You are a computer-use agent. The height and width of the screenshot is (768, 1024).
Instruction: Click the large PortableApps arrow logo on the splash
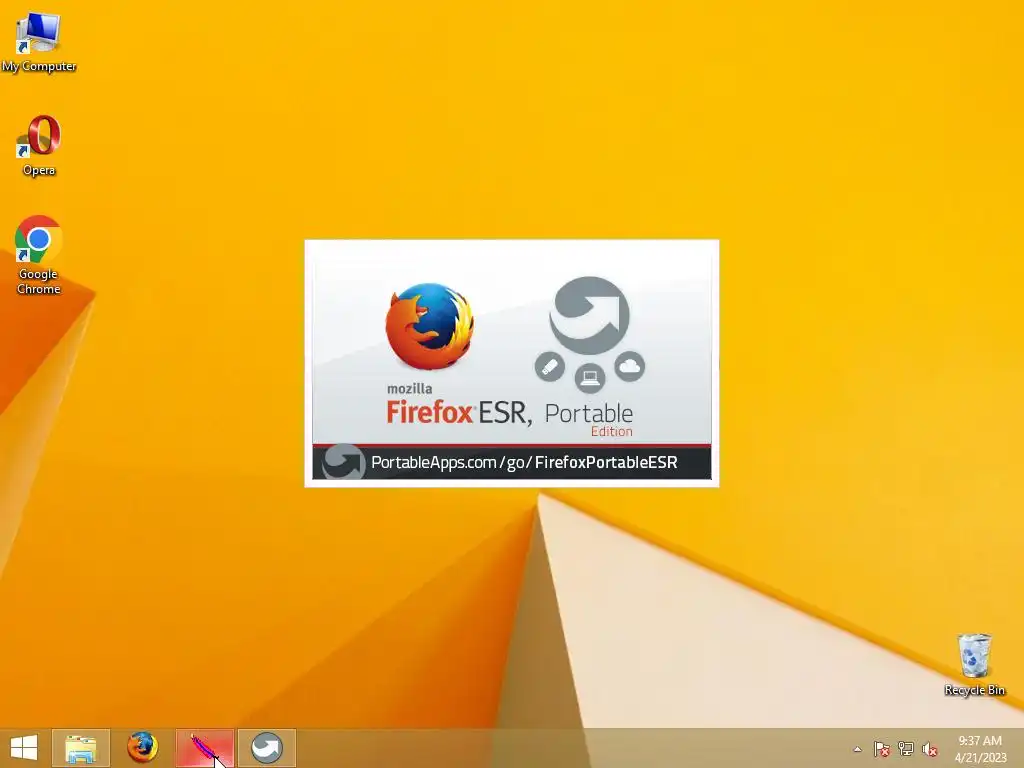(x=589, y=315)
